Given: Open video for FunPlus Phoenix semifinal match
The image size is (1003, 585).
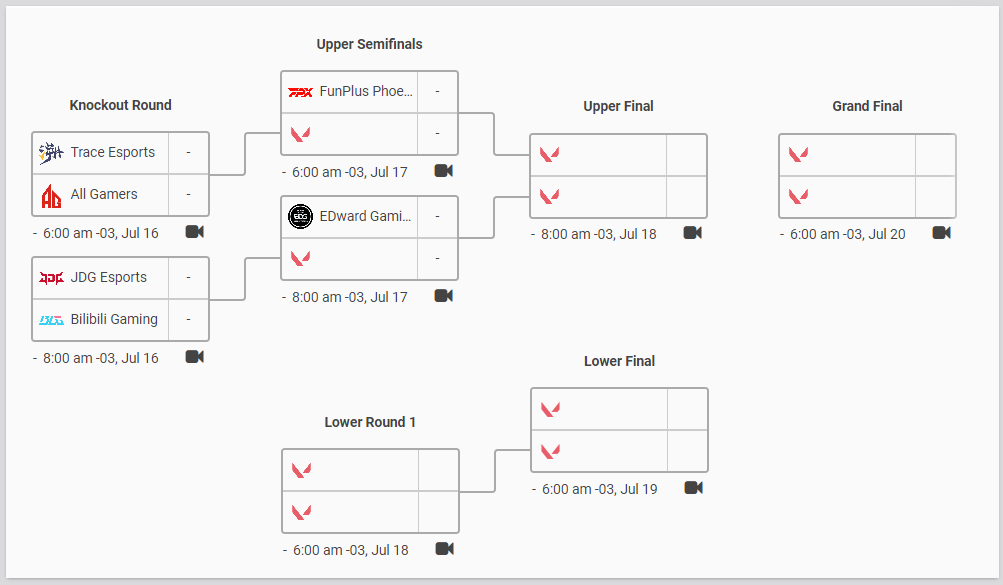Looking at the screenshot, I should tap(443, 171).
